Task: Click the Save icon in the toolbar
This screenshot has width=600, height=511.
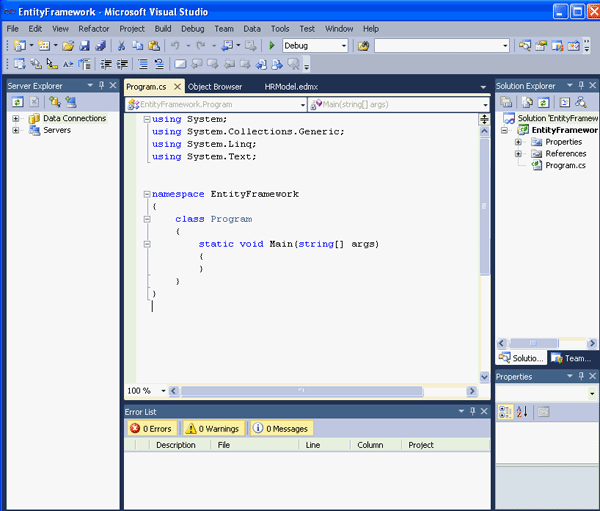Action: [85, 46]
